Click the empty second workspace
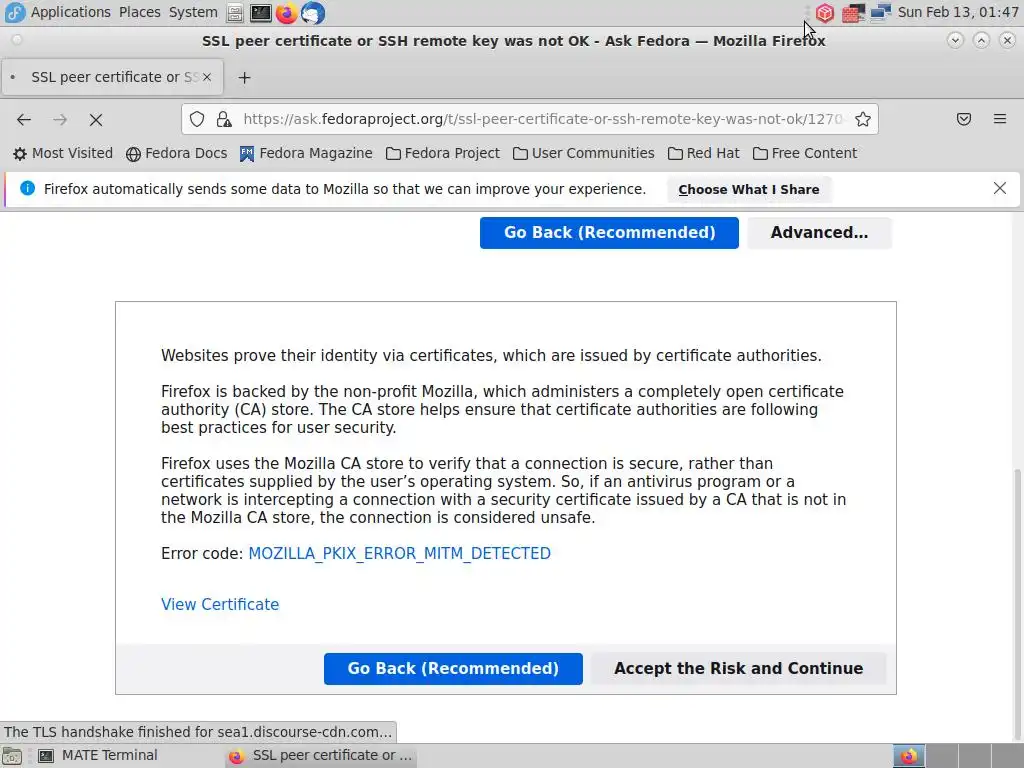Image resolution: width=1024 pixels, height=768 pixels. 941,756
